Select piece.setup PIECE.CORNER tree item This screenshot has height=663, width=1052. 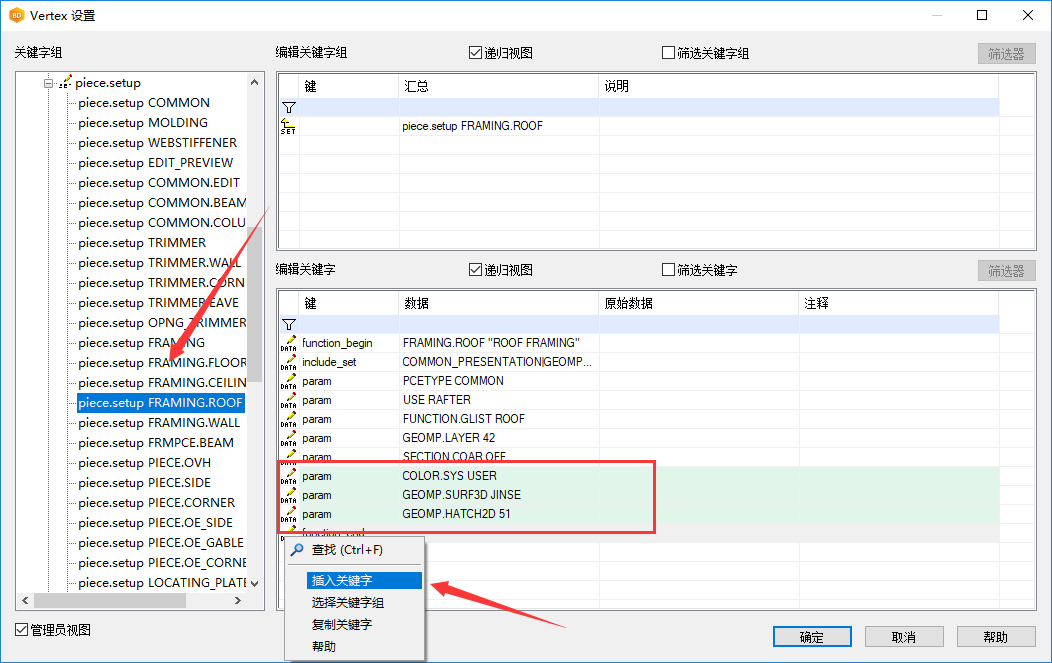coord(156,503)
